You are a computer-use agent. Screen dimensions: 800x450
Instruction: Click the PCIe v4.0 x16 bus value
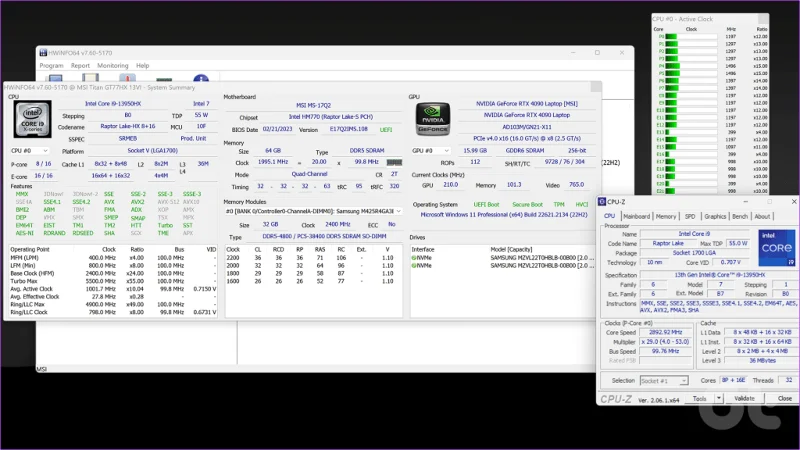click(x=527, y=138)
